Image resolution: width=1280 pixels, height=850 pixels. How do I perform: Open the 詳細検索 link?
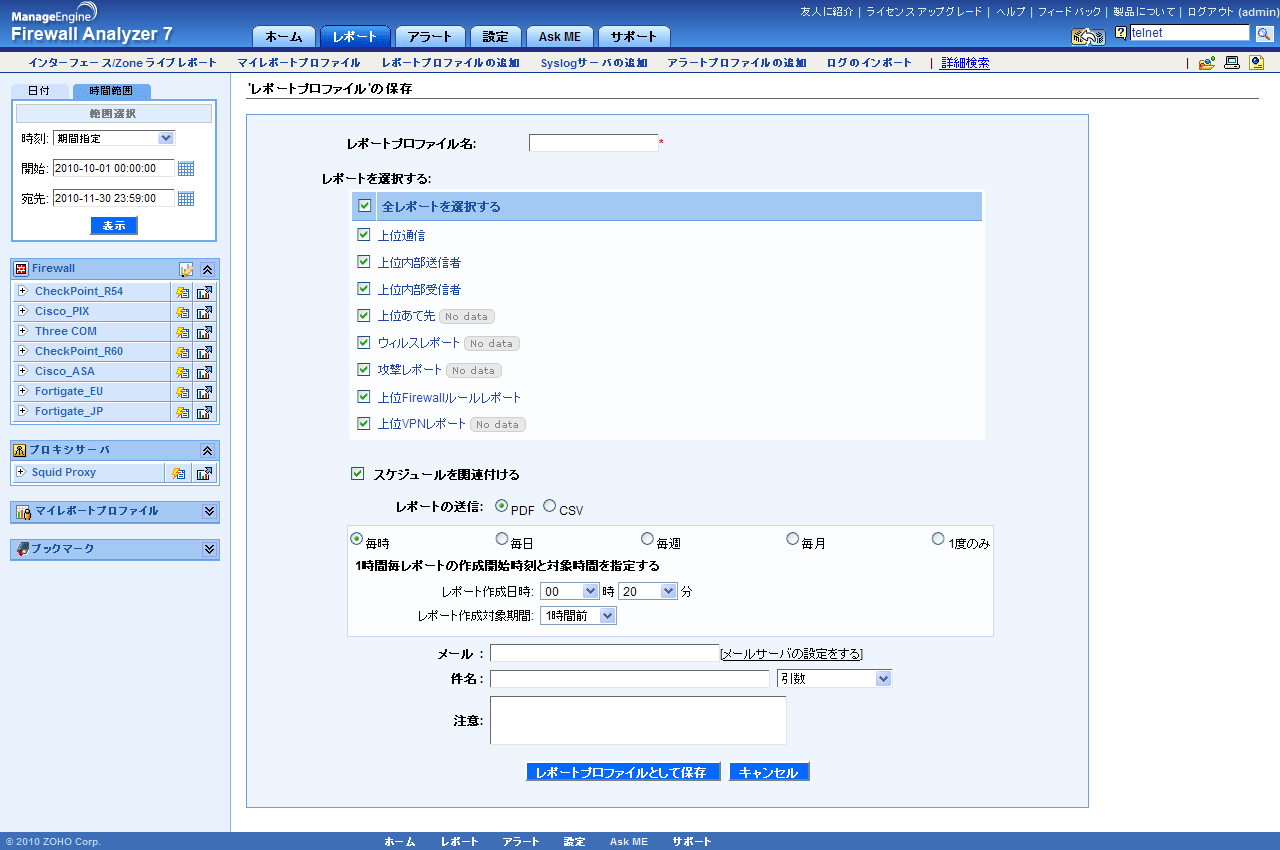pos(965,63)
